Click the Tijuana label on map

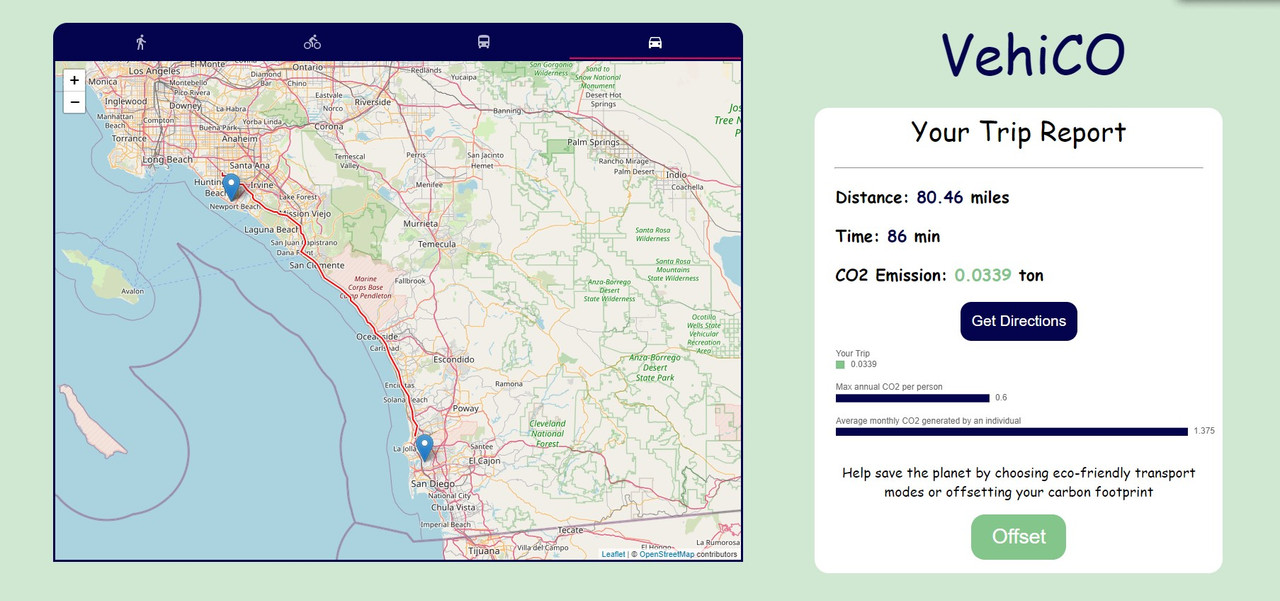pos(484,551)
